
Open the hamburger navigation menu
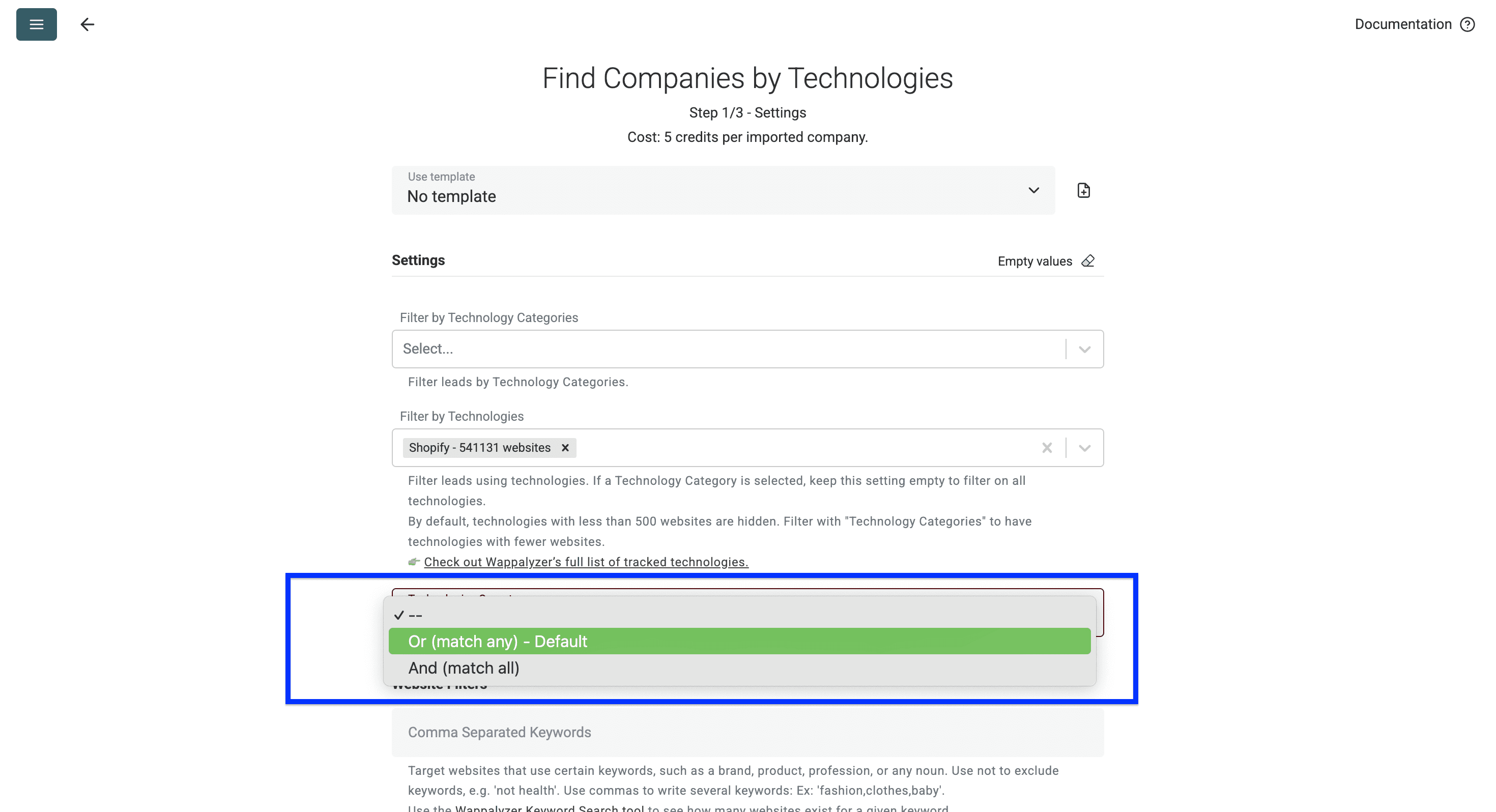coord(36,24)
